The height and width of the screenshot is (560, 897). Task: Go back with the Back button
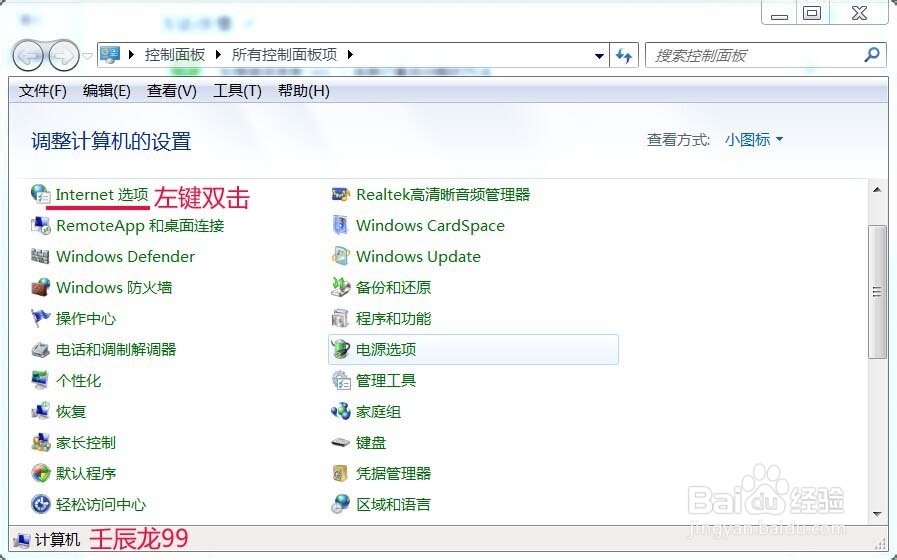[x=28, y=55]
